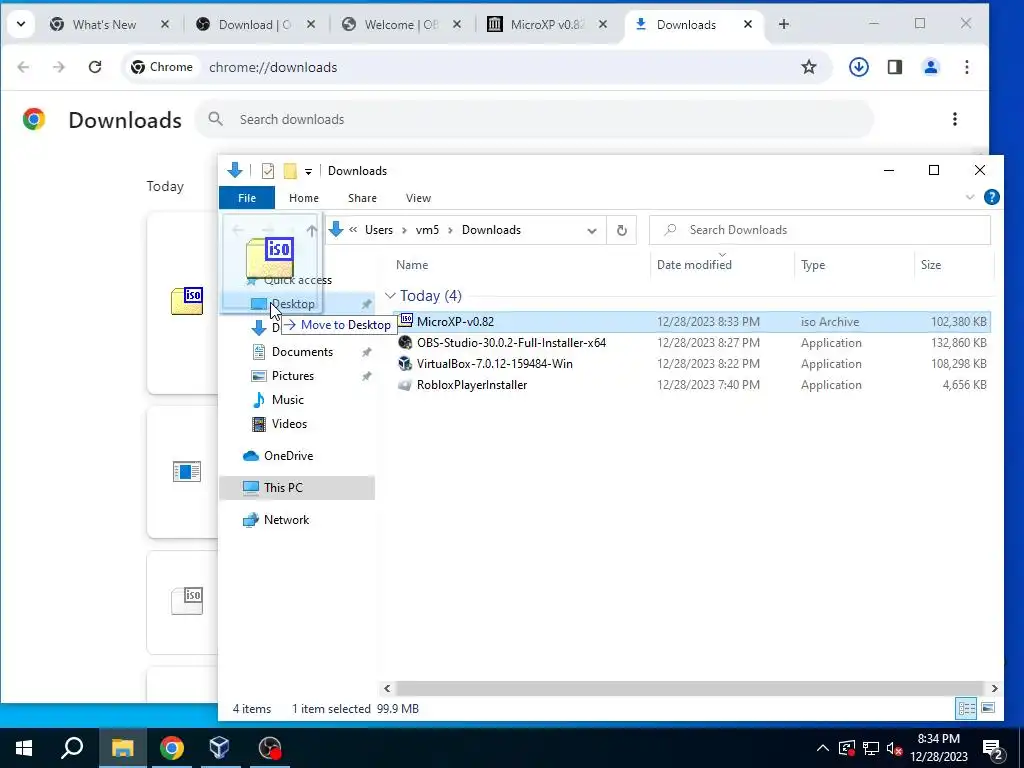Select Desktop in the navigation pane
The image size is (1024, 768).
pos(293,304)
